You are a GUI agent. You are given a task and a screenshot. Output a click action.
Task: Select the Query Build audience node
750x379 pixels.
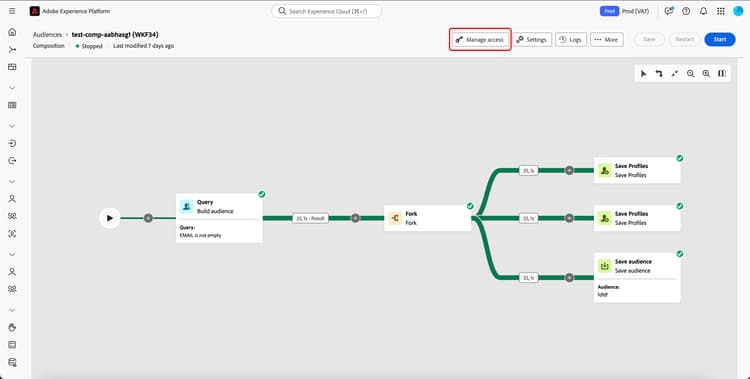click(219, 218)
